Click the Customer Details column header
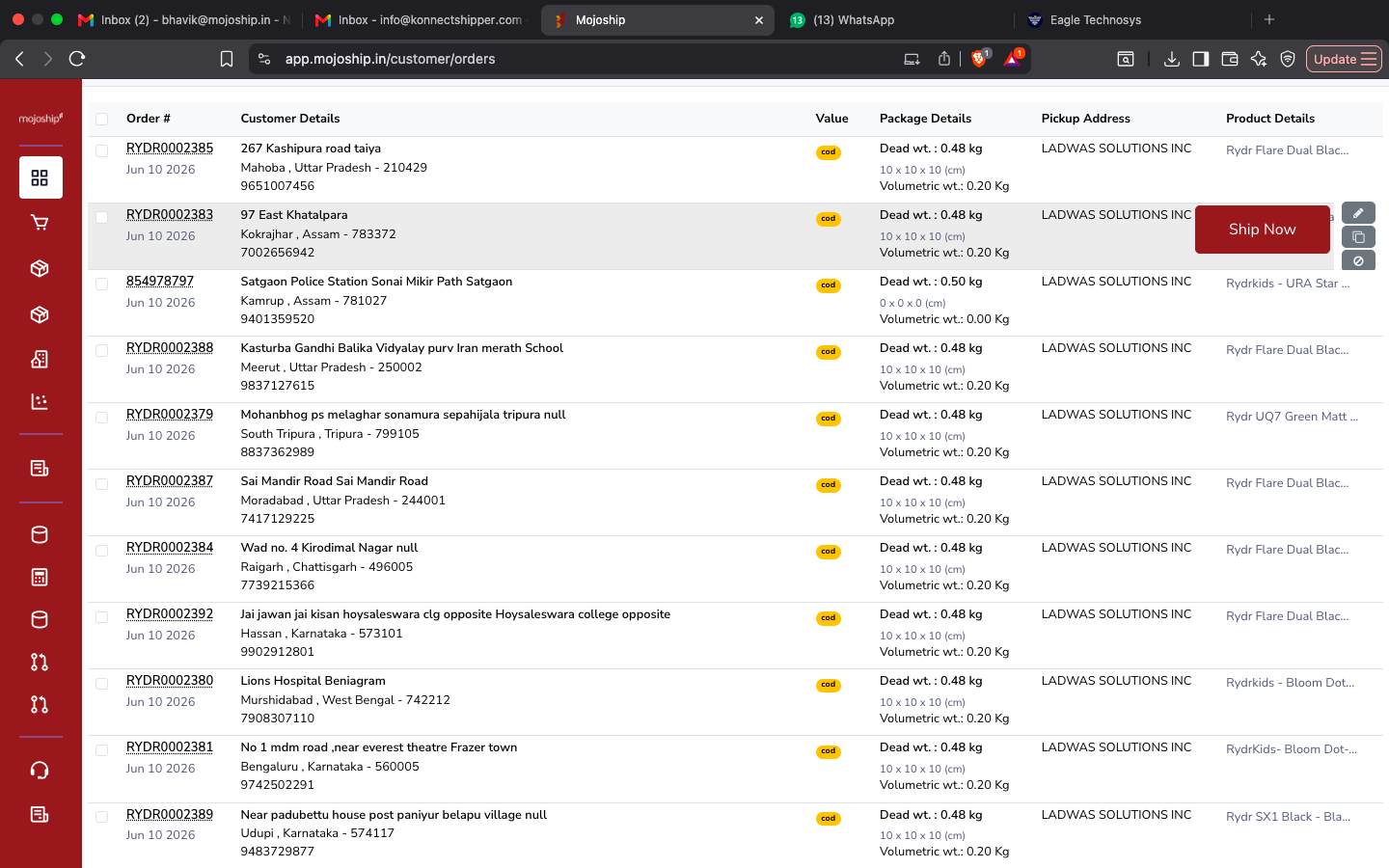The width and height of the screenshot is (1389, 868). tap(290, 119)
